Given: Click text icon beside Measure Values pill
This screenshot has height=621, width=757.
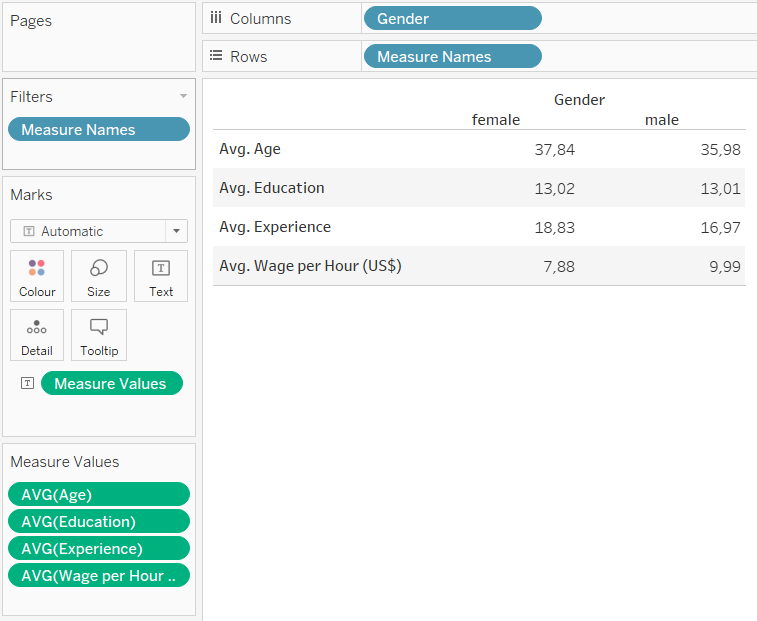Looking at the screenshot, I should (28, 383).
